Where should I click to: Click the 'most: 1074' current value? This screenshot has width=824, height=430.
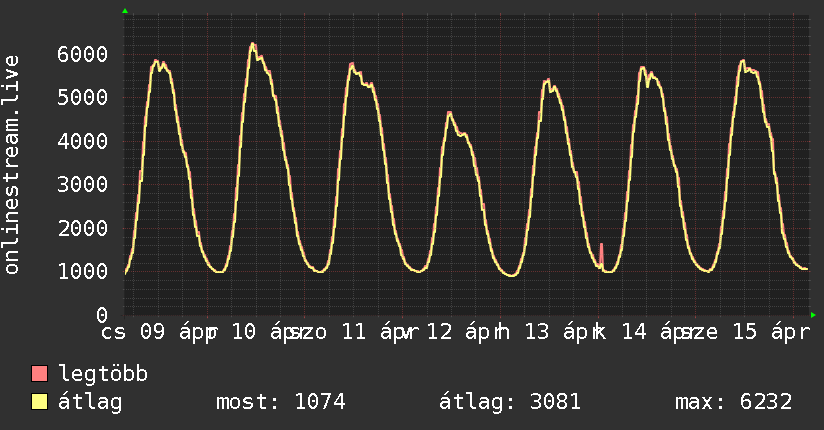click(280, 403)
